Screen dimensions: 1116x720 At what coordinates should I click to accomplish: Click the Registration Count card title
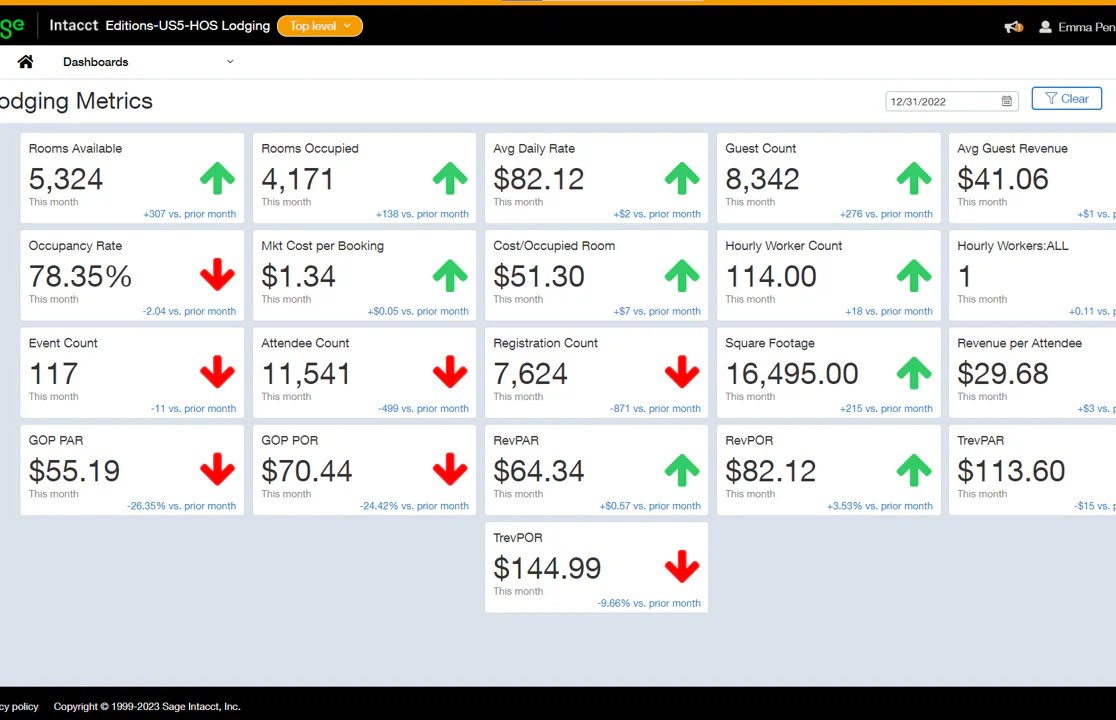545,343
